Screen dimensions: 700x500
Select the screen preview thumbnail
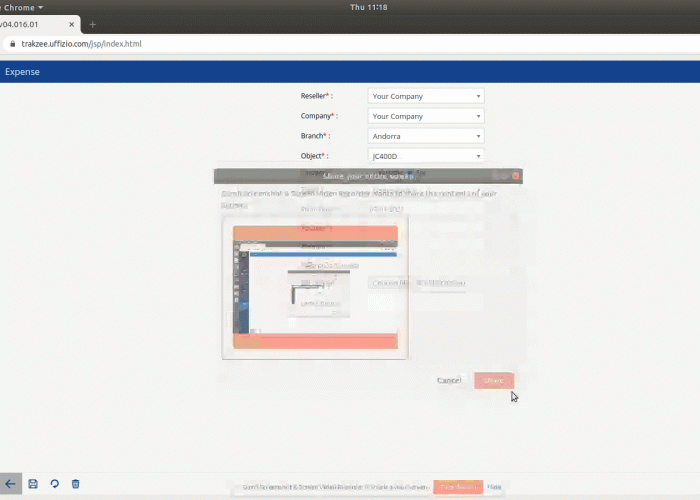[315, 287]
